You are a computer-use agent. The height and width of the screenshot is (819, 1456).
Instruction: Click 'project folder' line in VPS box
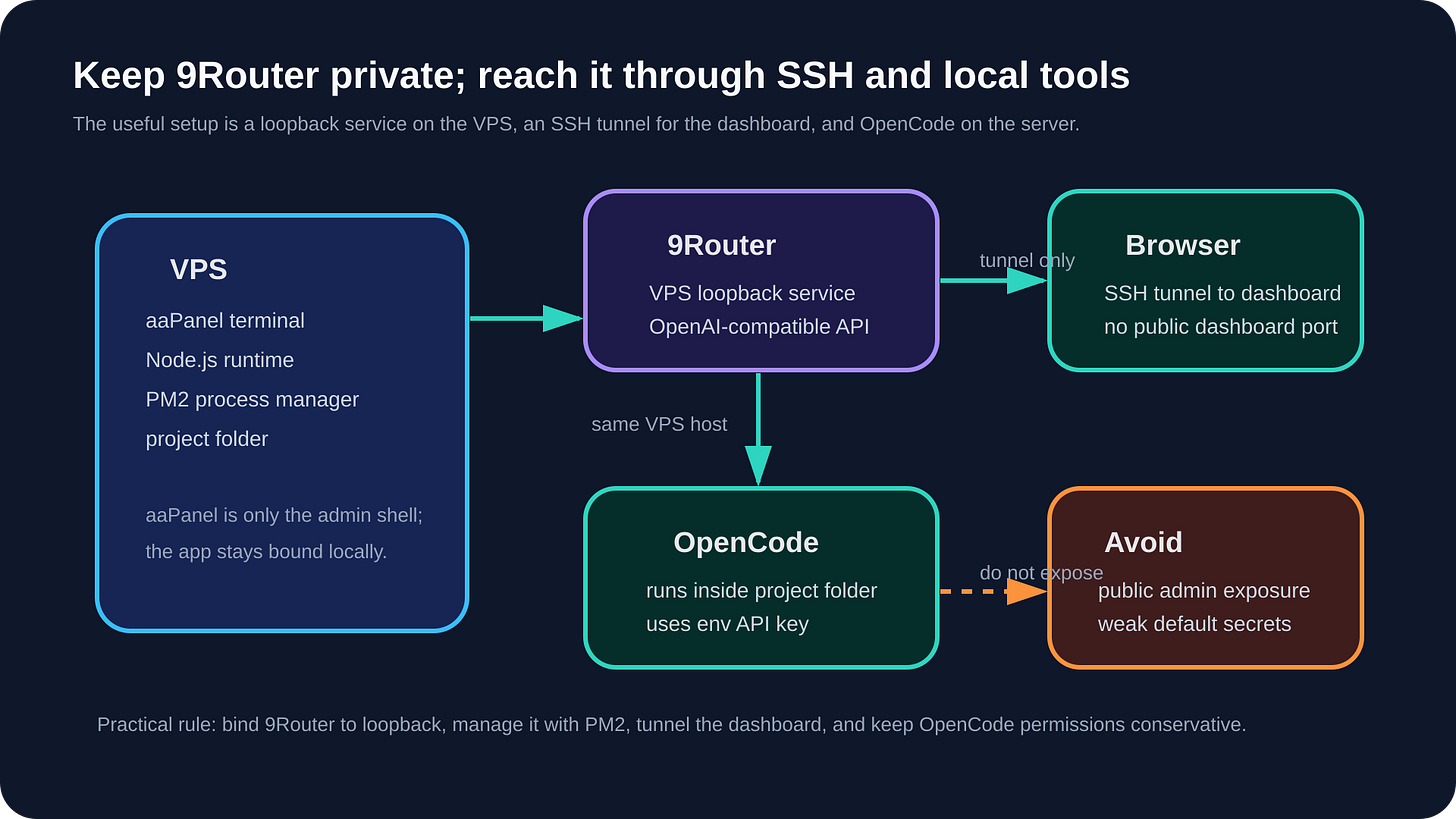tap(207, 439)
